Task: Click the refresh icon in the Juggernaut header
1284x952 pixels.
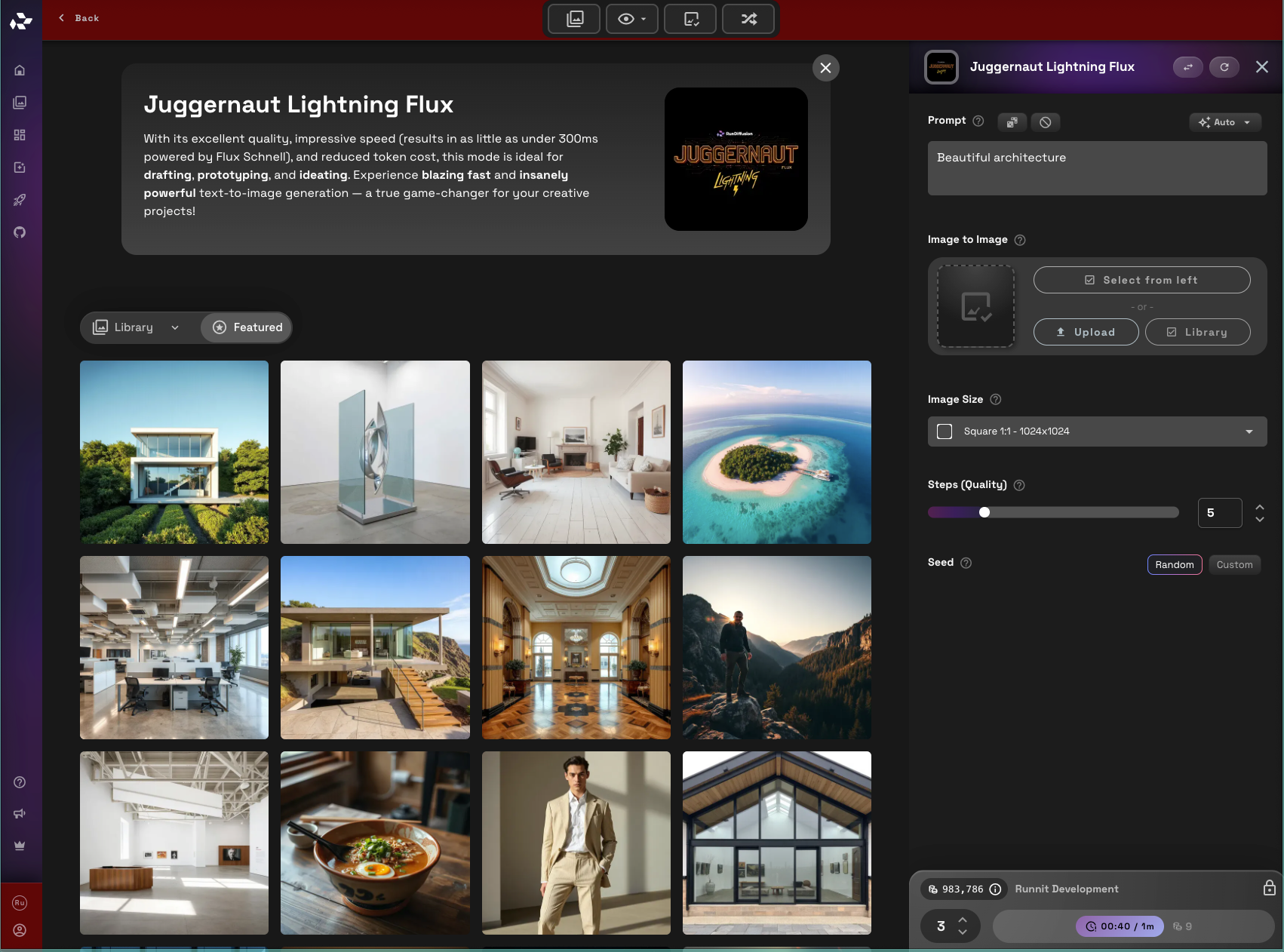Action: tap(1224, 67)
